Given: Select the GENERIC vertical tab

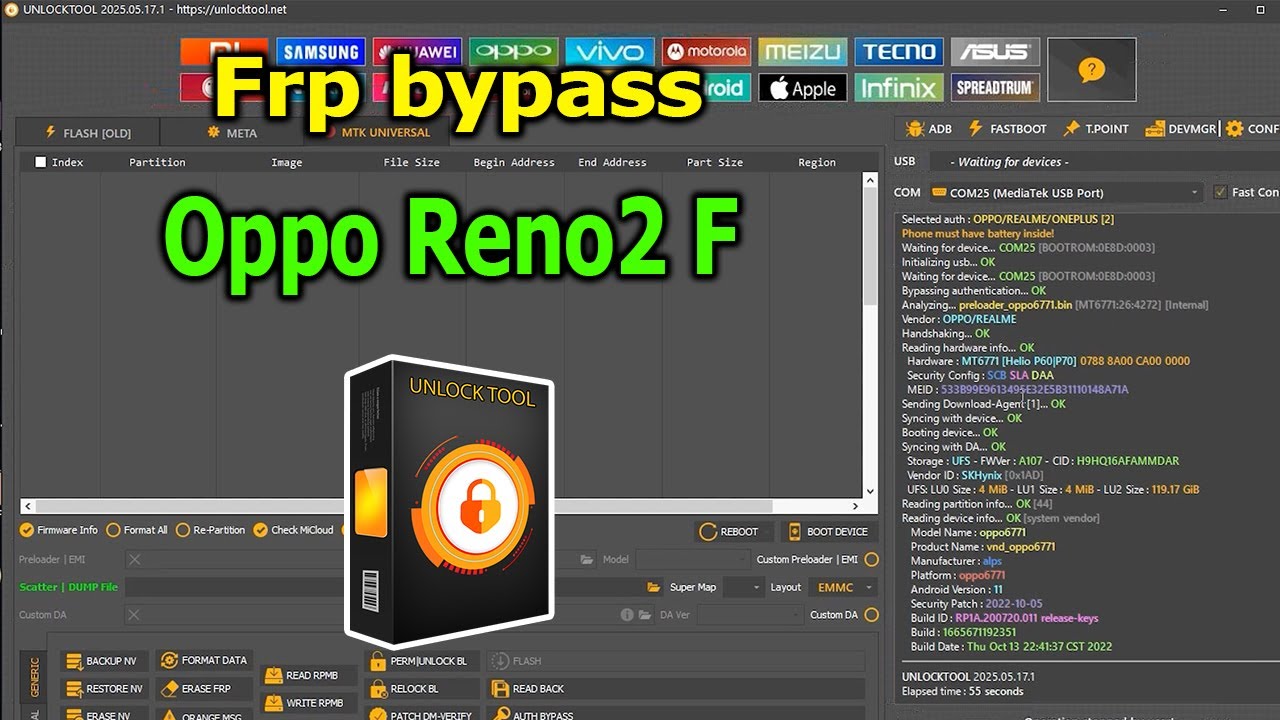Looking at the screenshot, I should click(33, 676).
